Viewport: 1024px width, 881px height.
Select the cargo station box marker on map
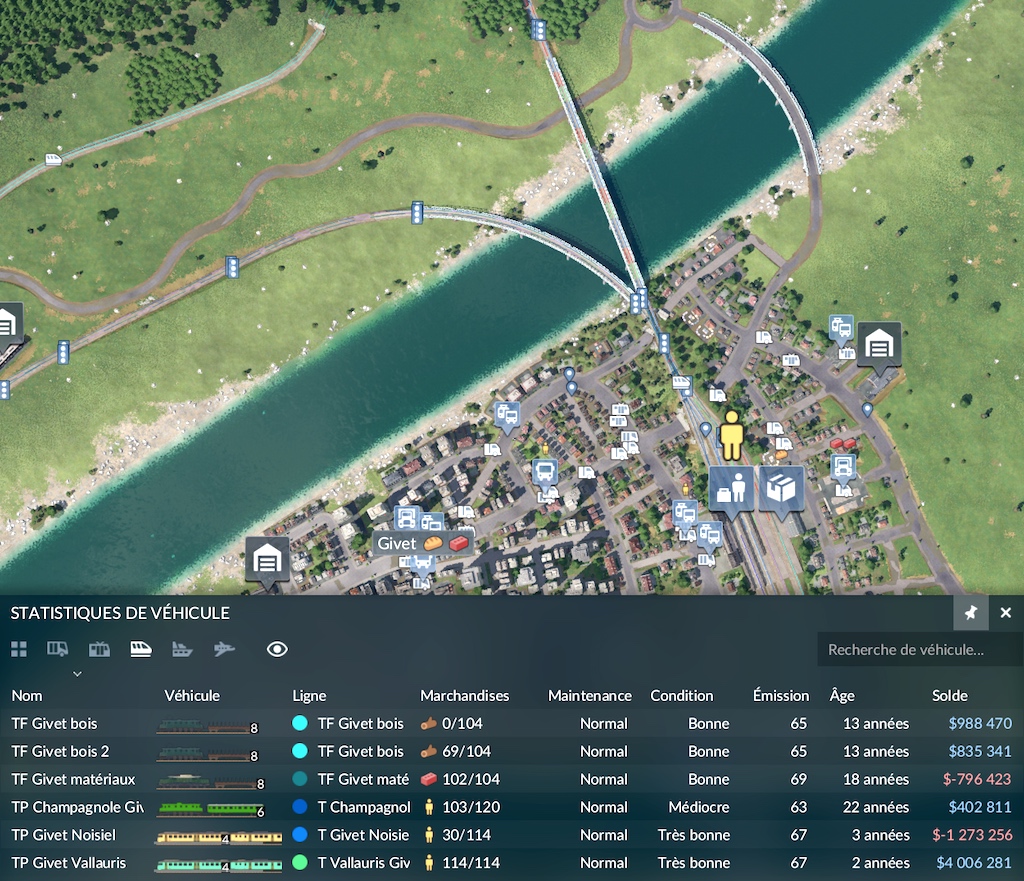(782, 488)
